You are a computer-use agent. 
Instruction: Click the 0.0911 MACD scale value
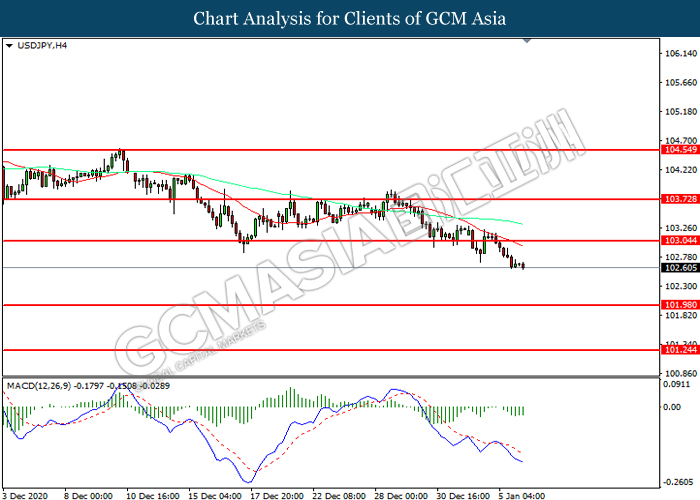677,384
